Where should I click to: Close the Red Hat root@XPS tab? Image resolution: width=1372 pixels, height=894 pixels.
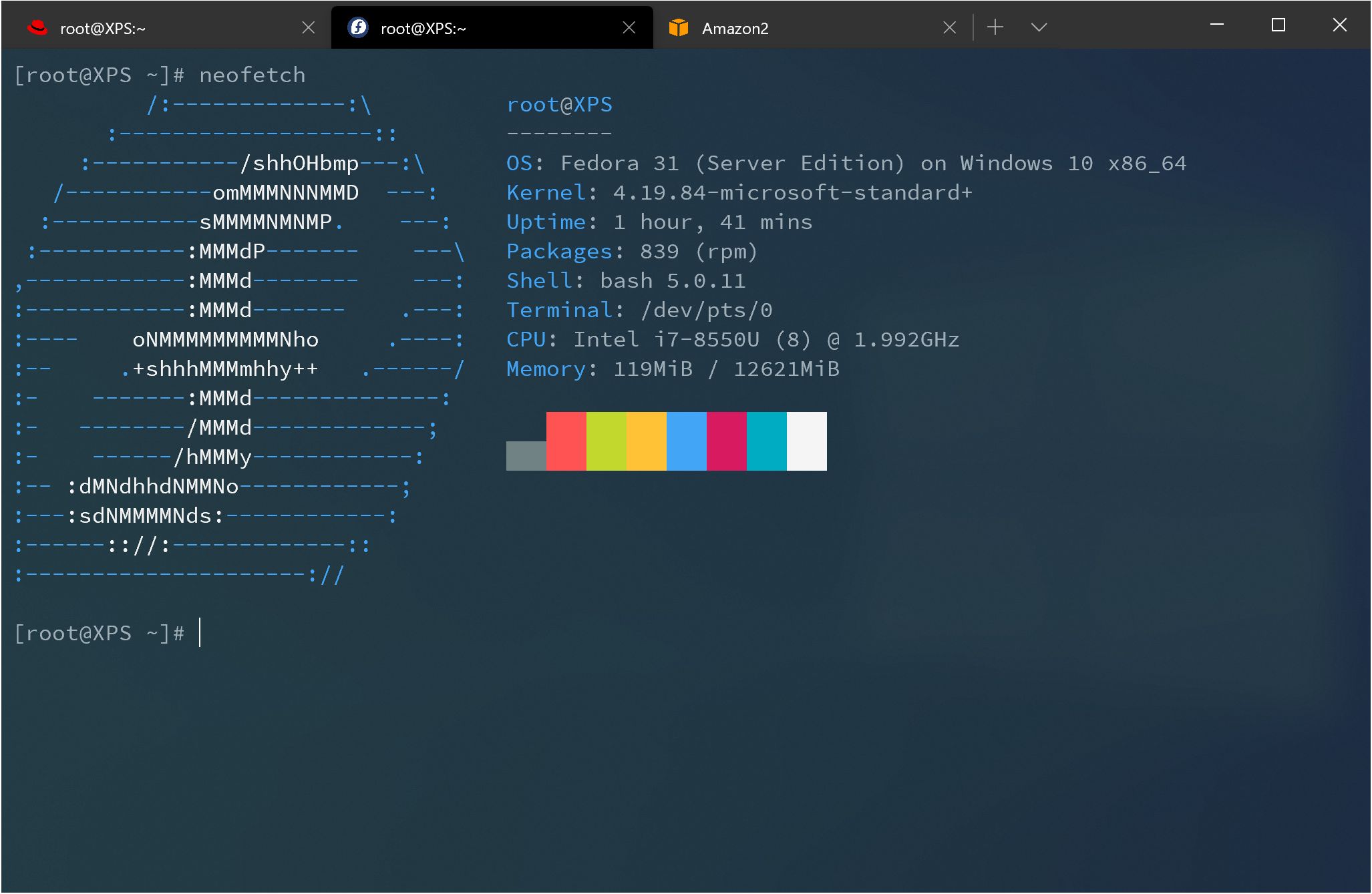309,27
